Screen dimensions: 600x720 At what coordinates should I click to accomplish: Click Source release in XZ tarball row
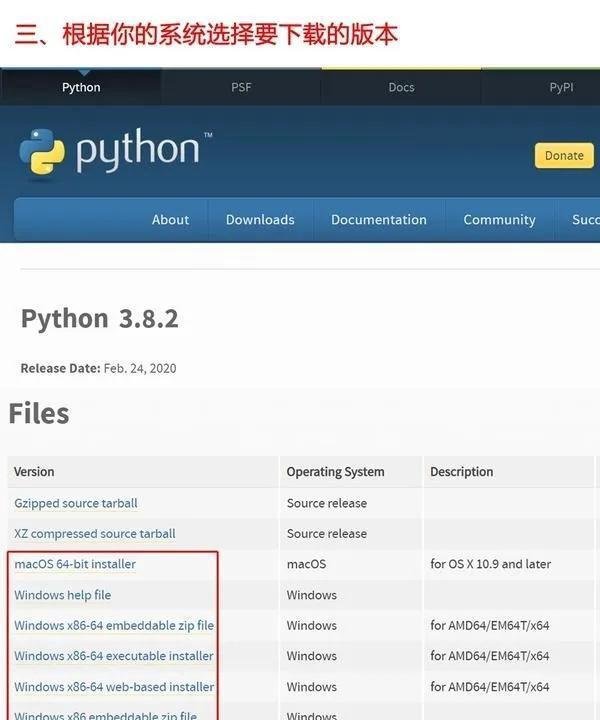(x=326, y=534)
